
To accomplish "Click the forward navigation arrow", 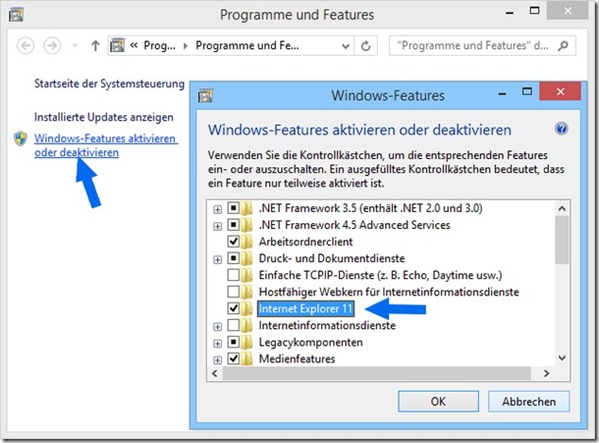I will [52, 46].
